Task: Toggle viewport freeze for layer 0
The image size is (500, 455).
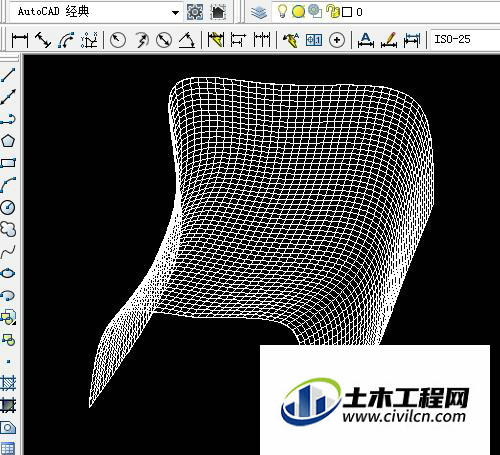Action: point(315,11)
